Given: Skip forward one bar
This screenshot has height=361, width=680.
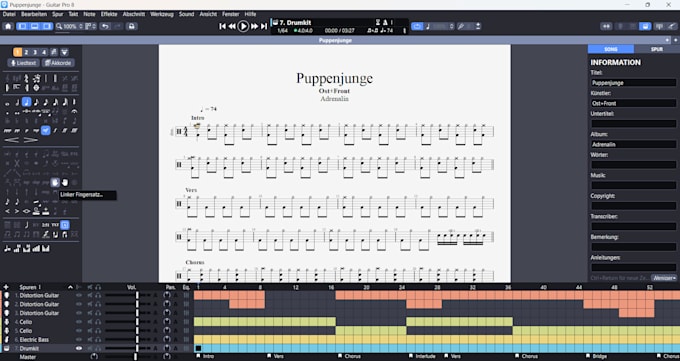Looking at the screenshot, I should (x=255, y=26).
